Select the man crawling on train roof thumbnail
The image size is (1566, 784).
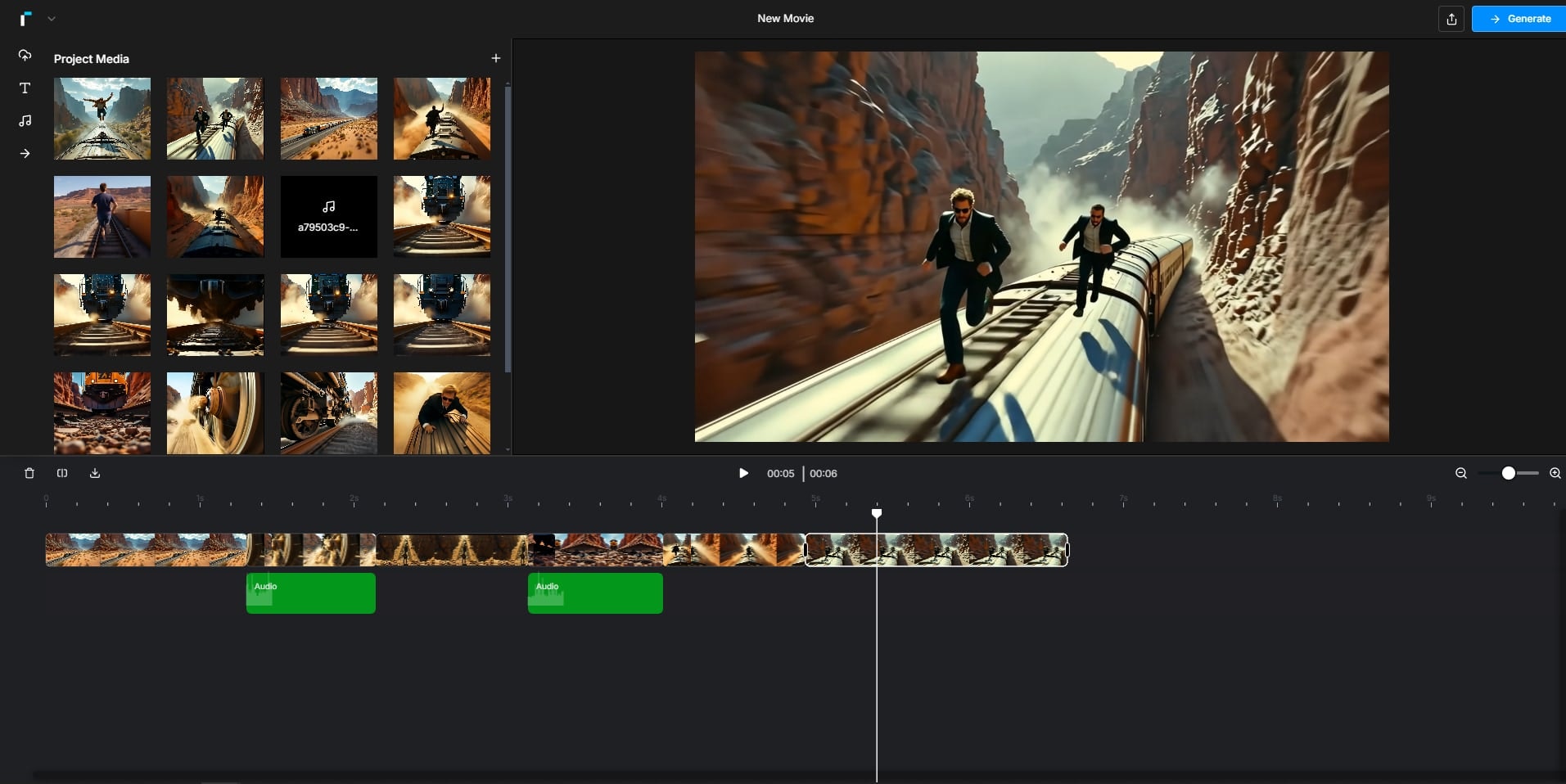pos(442,413)
